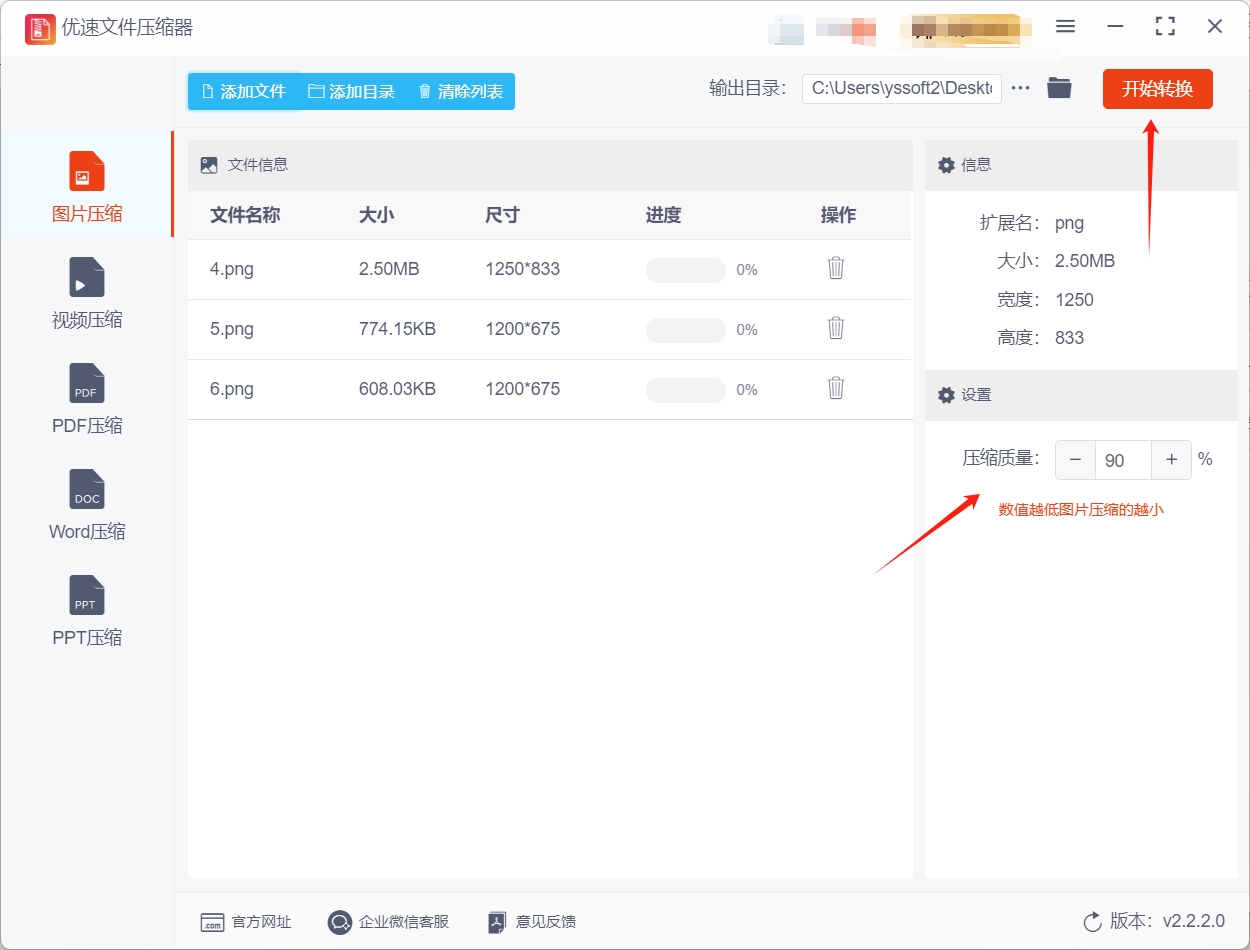Click the image compression sidebar icon

86,171
